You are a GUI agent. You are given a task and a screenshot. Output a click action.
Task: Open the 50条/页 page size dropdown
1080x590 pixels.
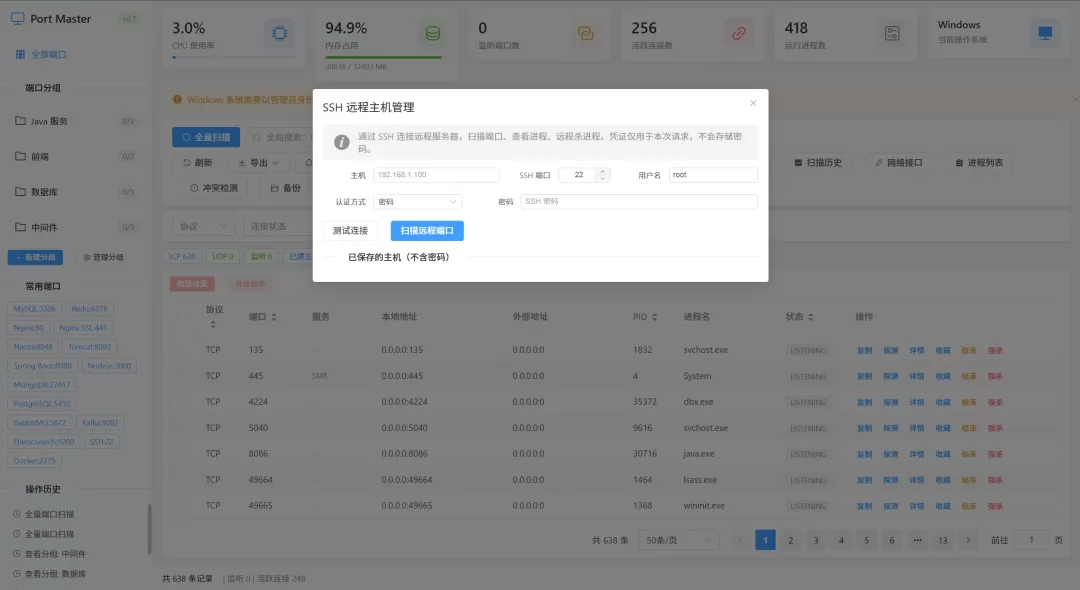tap(678, 540)
